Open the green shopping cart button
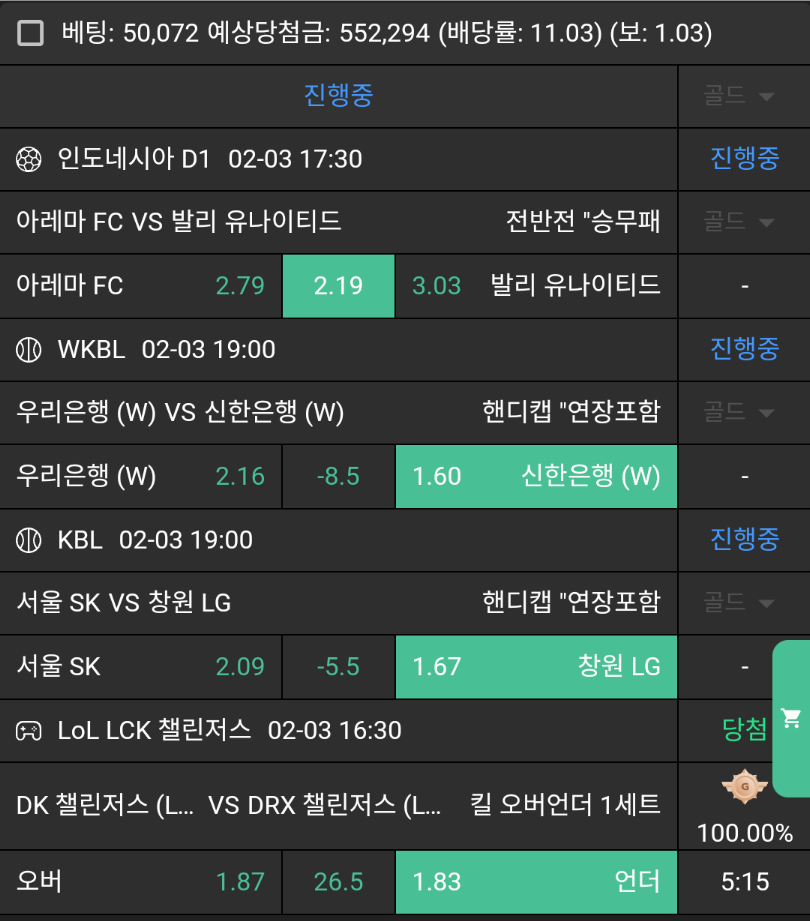810x921 pixels. click(x=791, y=716)
